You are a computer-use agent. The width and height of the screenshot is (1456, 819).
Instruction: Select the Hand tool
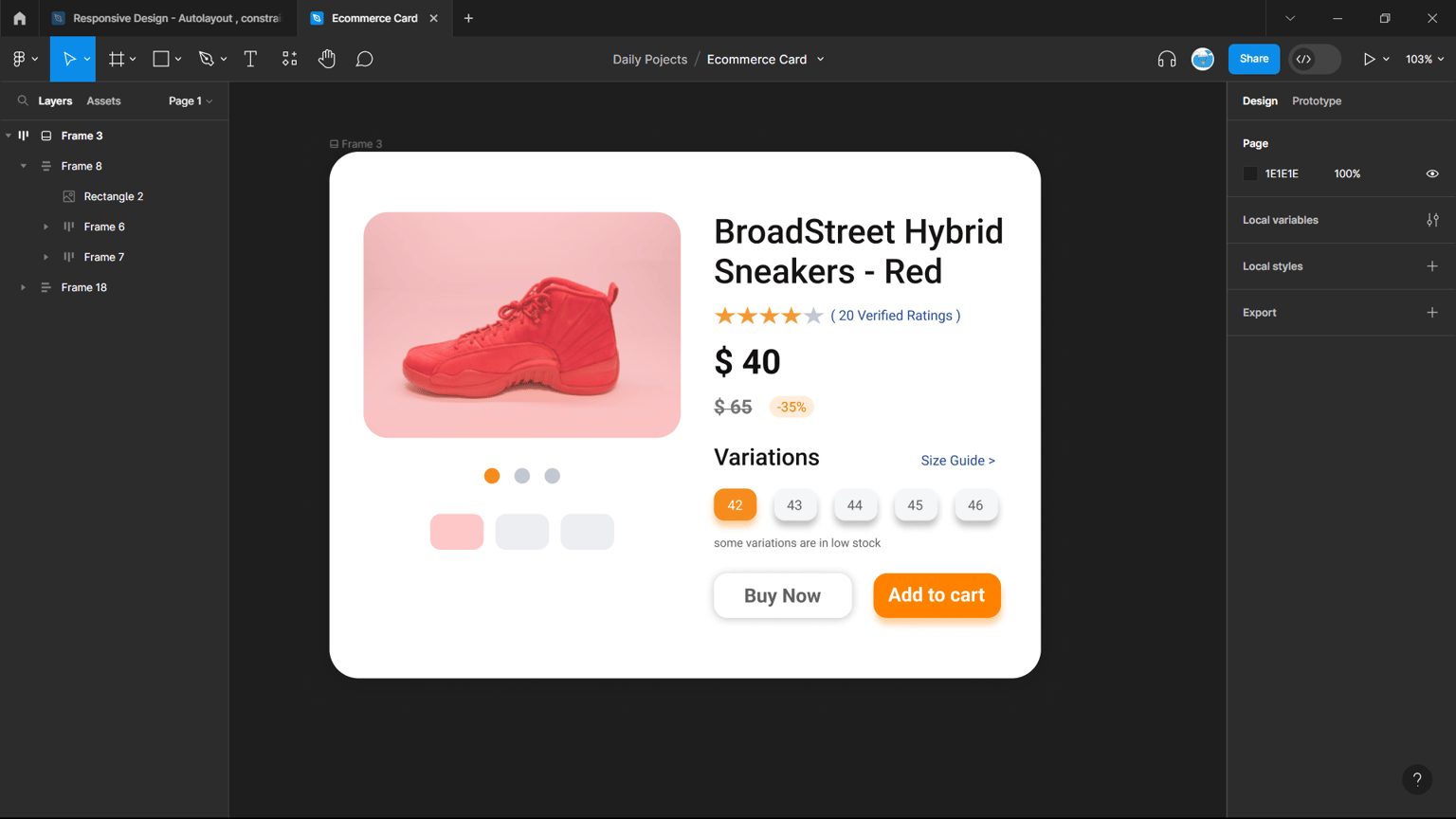[x=327, y=59]
